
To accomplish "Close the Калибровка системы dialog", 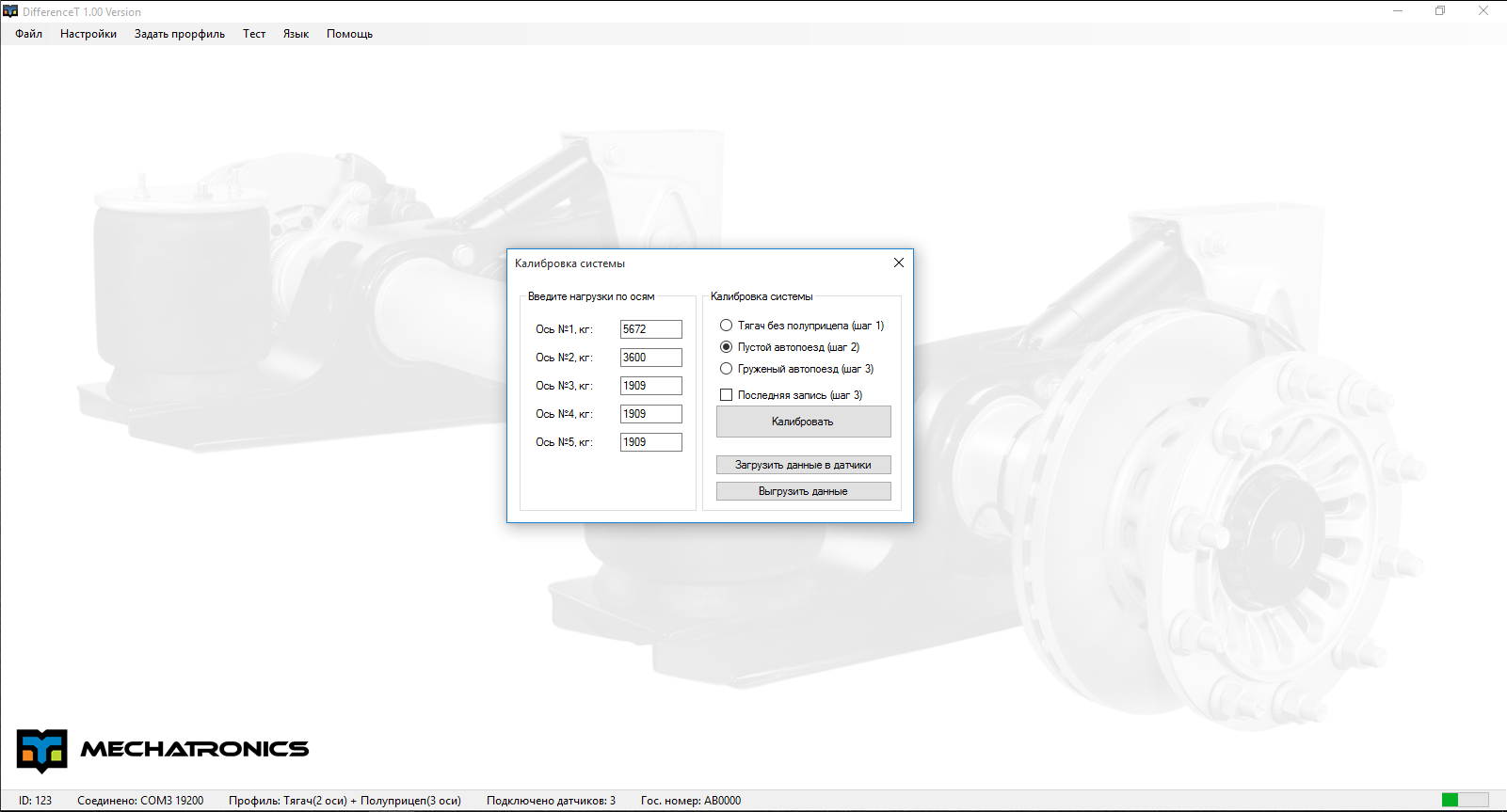I will 898,263.
